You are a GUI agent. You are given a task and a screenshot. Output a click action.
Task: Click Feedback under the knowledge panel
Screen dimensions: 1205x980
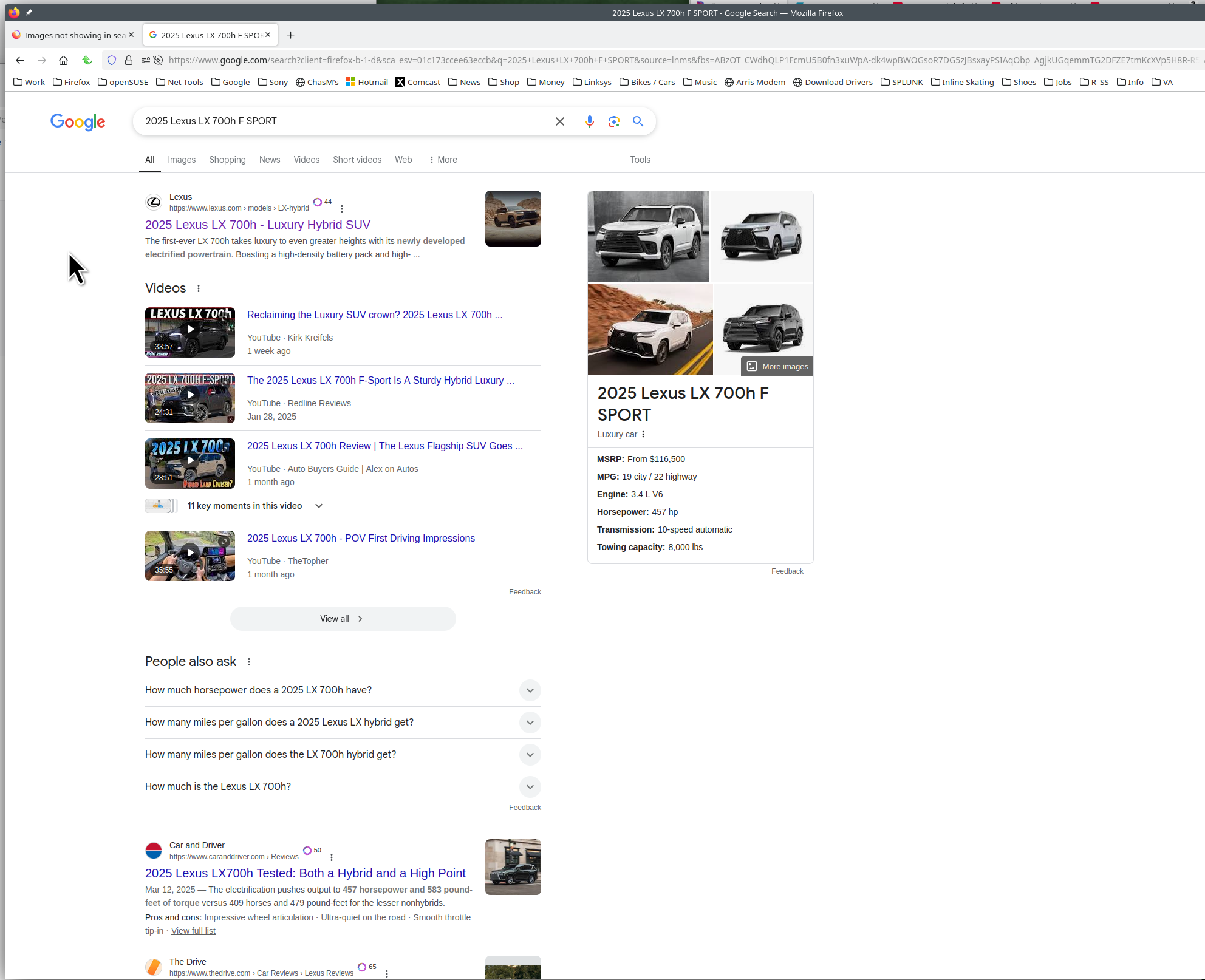[787, 571]
